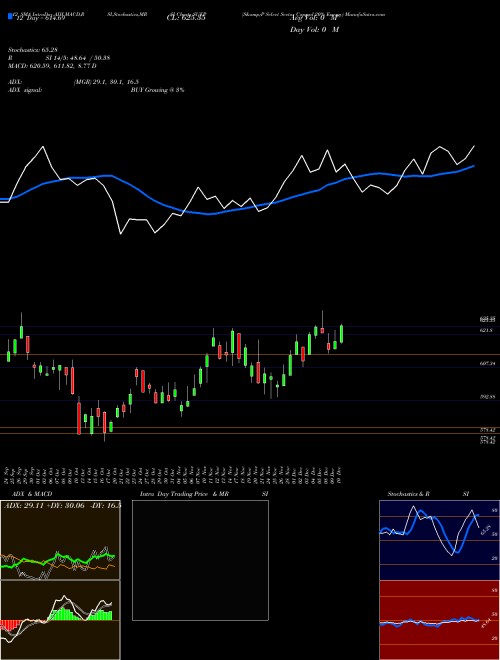
Task: Click the last green candlestick on chart
Action: click(x=341, y=333)
